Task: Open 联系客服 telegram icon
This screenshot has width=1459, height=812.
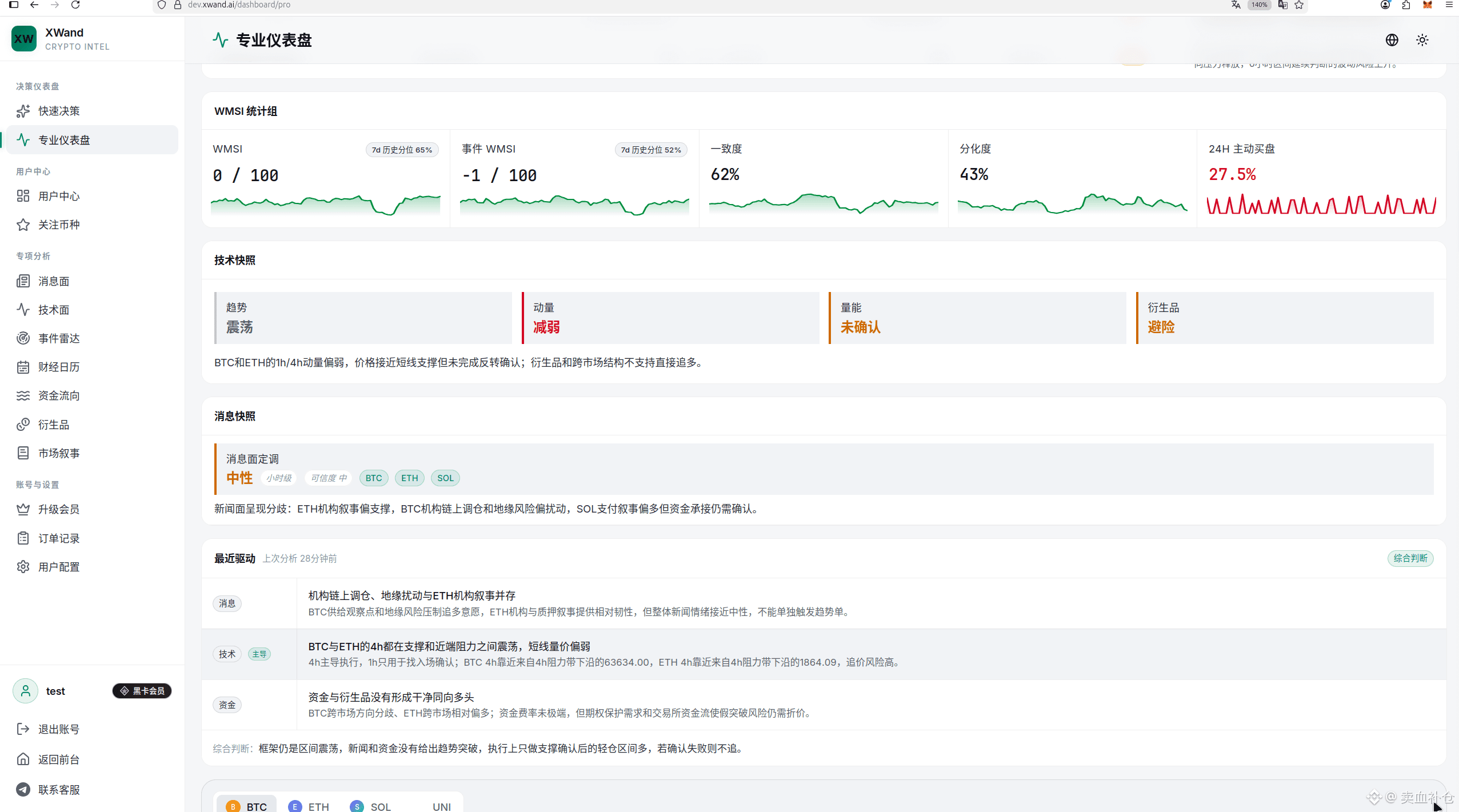Action: click(x=23, y=790)
